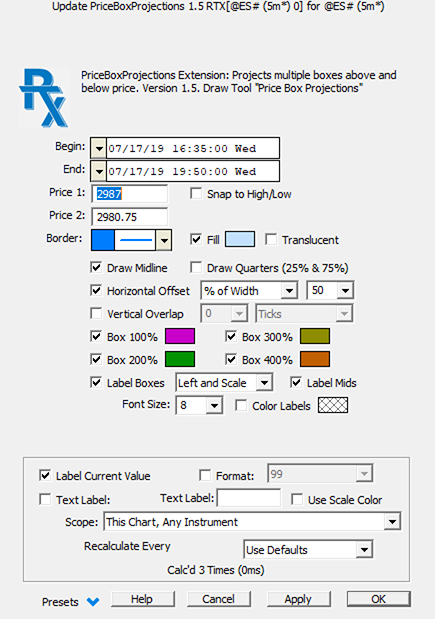Click the Presets label
435x619 pixels.
click(x=60, y=602)
